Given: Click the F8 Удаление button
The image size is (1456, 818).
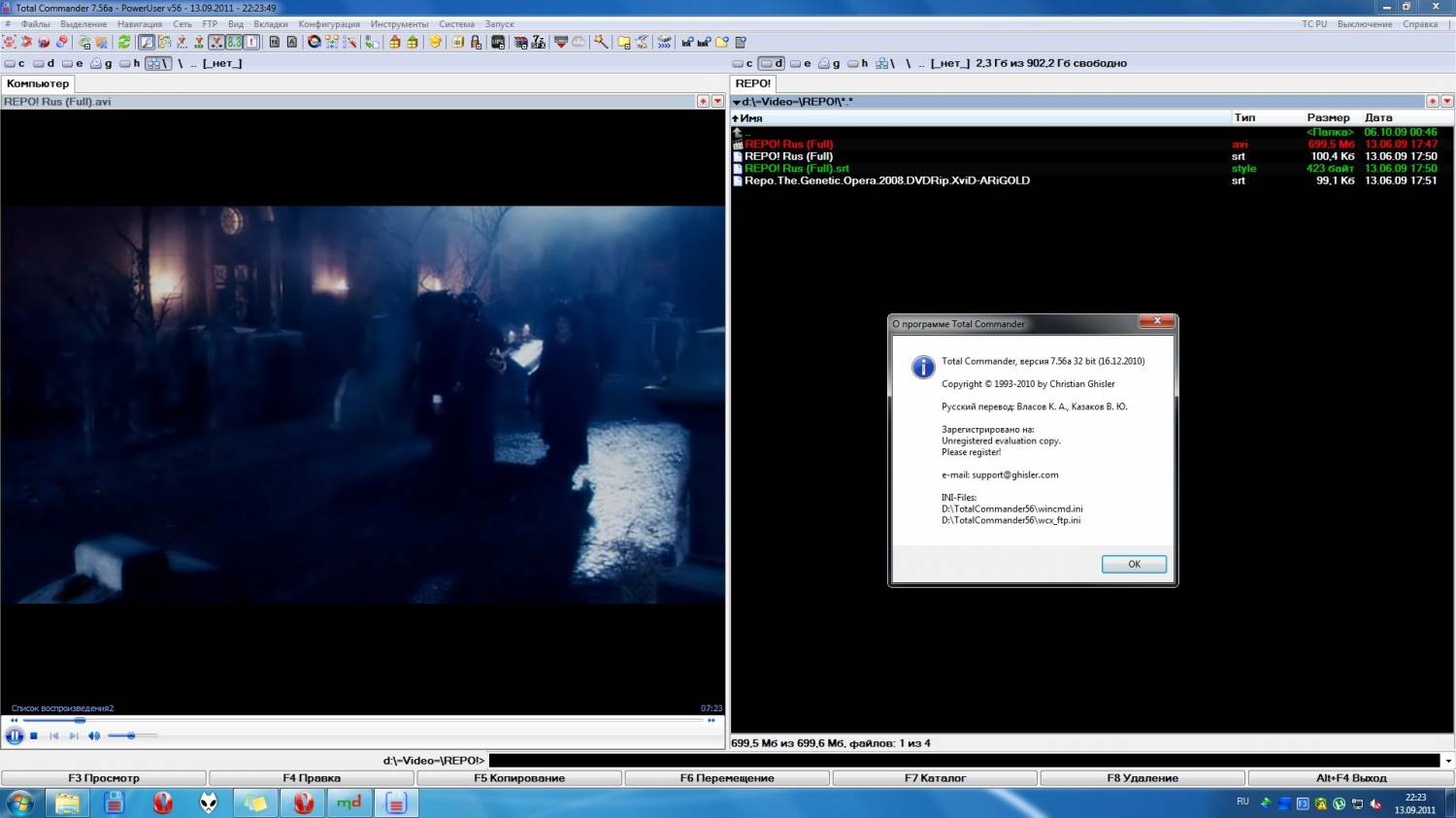Looking at the screenshot, I should (1142, 778).
